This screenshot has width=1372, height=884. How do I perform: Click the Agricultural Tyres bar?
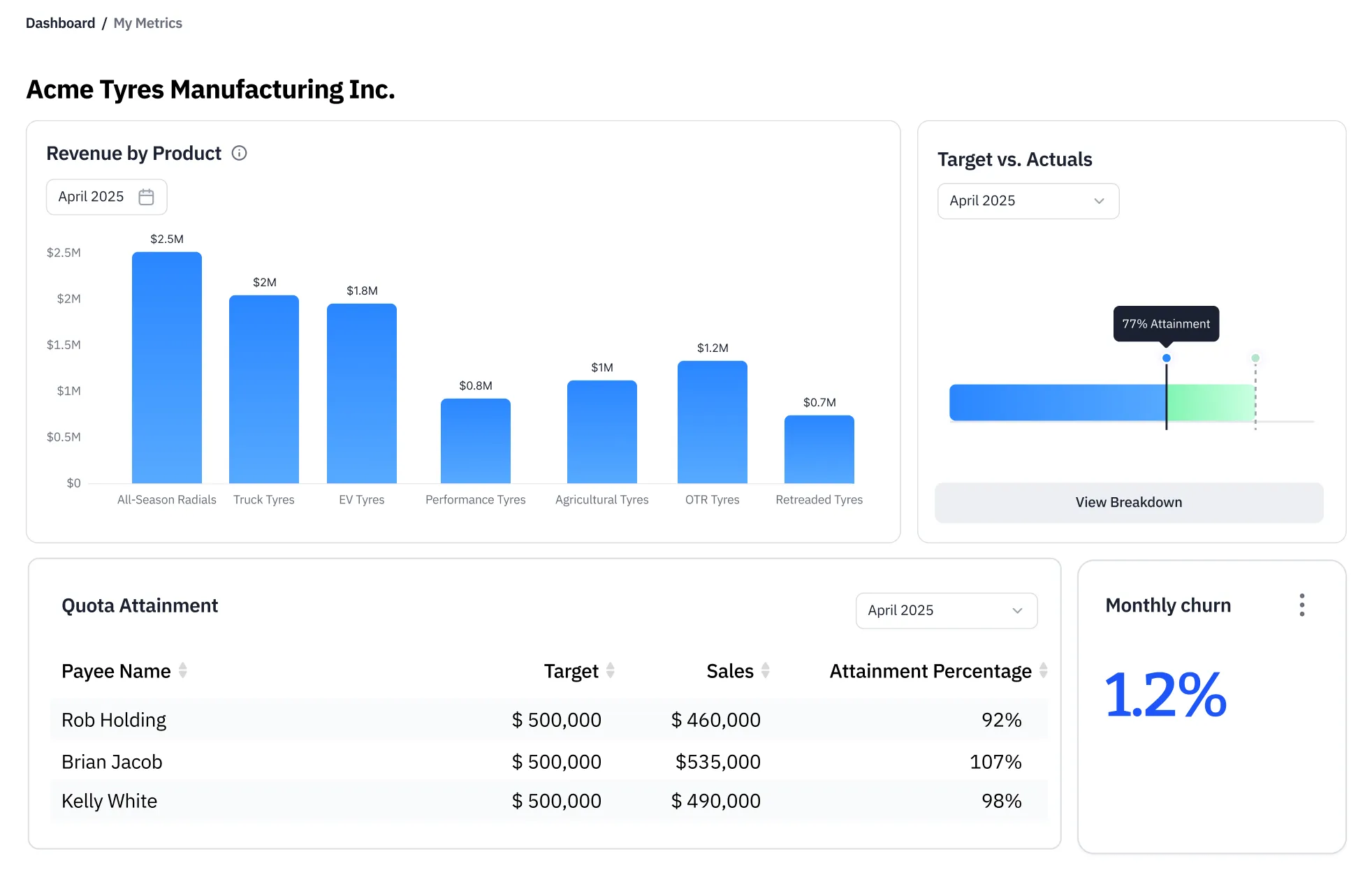602,432
